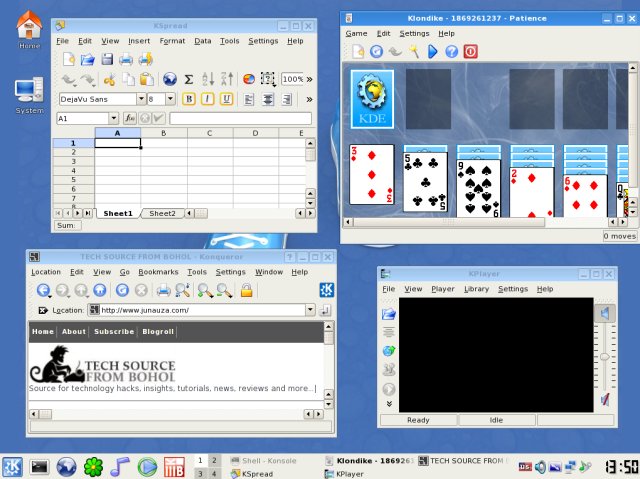Switch to virtual desktop 4 in pager
The width and height of the screenshot is (640, 479).
coord(214,474)
